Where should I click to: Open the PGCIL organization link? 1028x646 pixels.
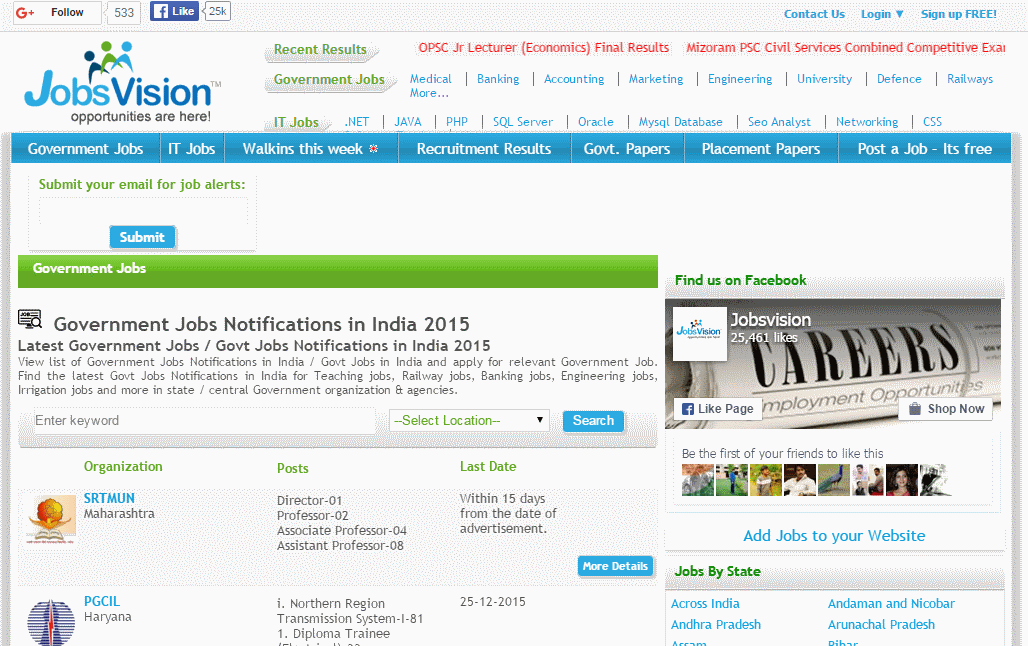[x=102, y=601]
